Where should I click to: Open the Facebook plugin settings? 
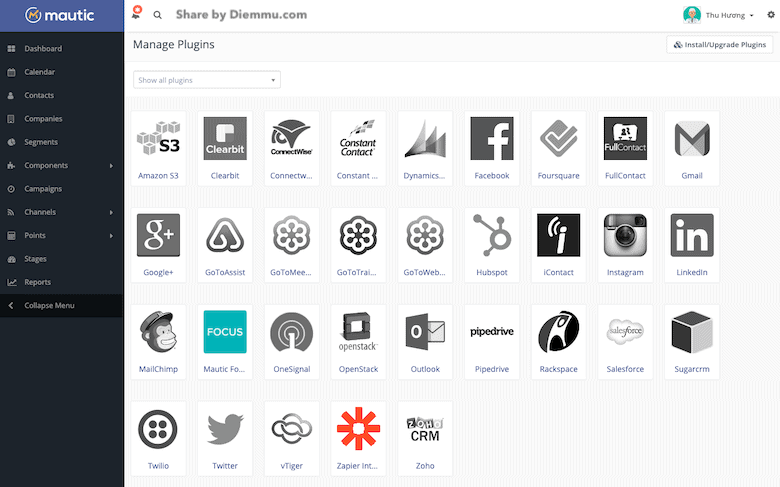pos(491,148)
